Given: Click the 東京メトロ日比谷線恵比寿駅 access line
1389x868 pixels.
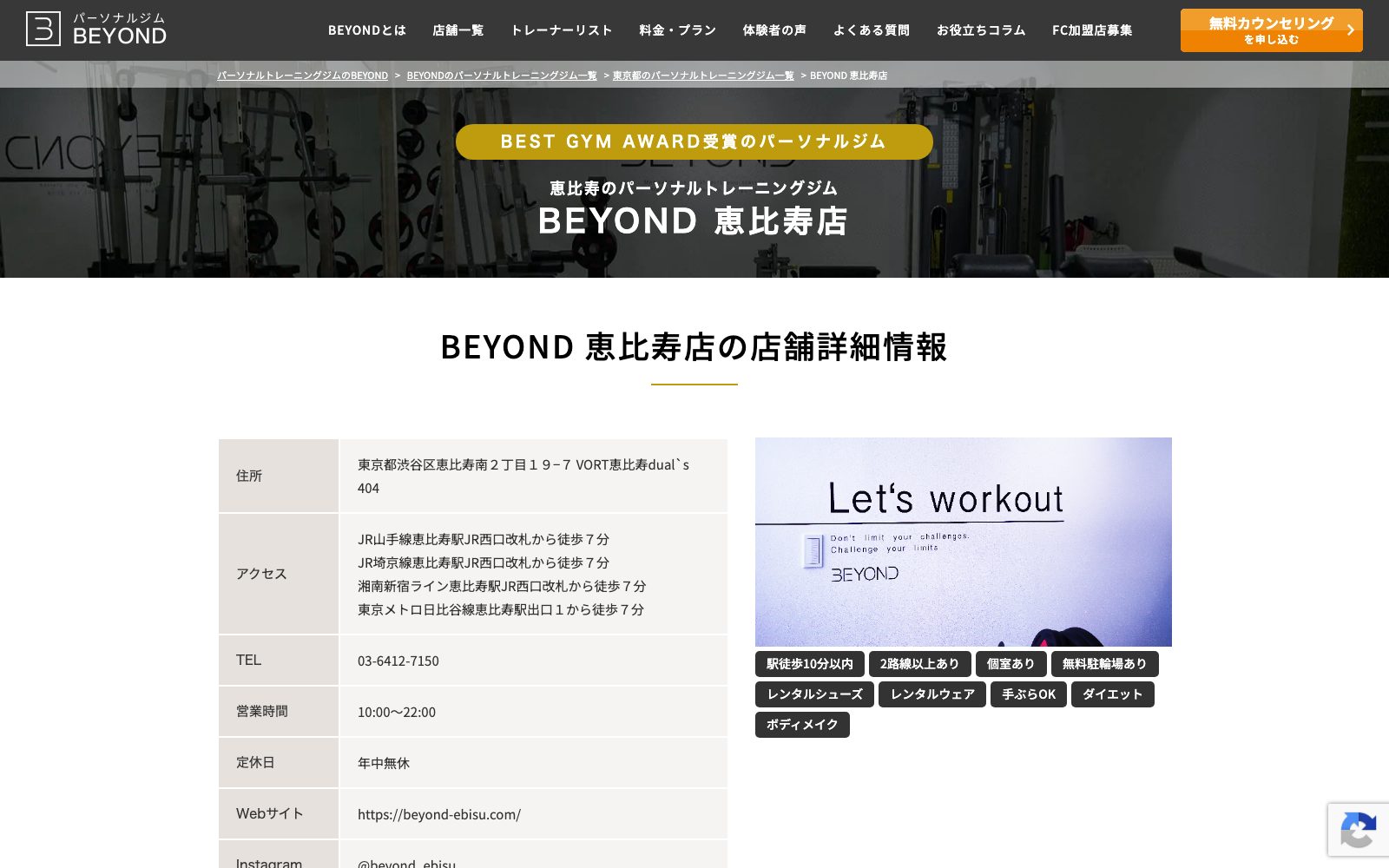Looking at the screenshot, I should (x=501, y=609).
